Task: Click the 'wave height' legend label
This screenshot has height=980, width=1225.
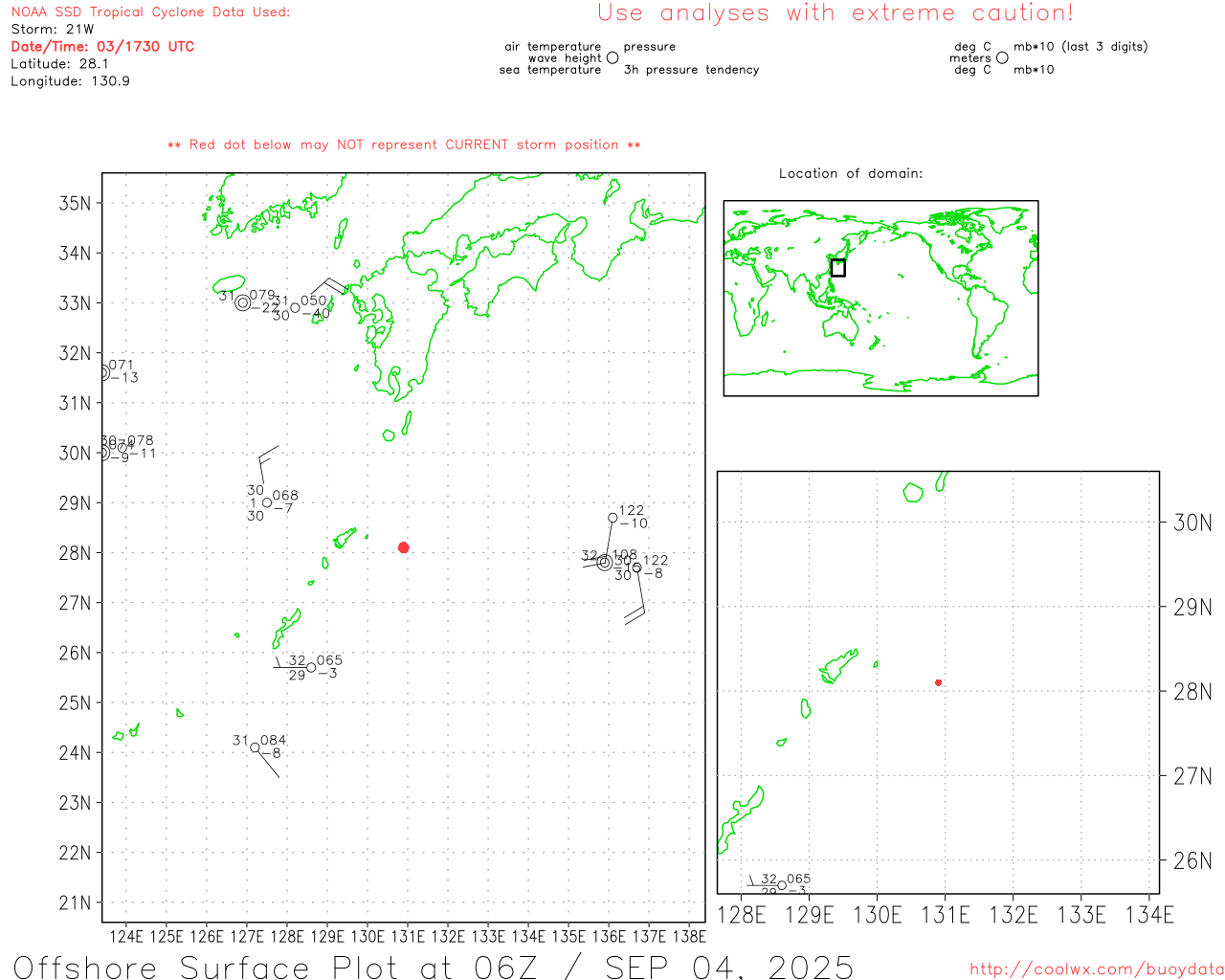Action: [x=565, y=58]
